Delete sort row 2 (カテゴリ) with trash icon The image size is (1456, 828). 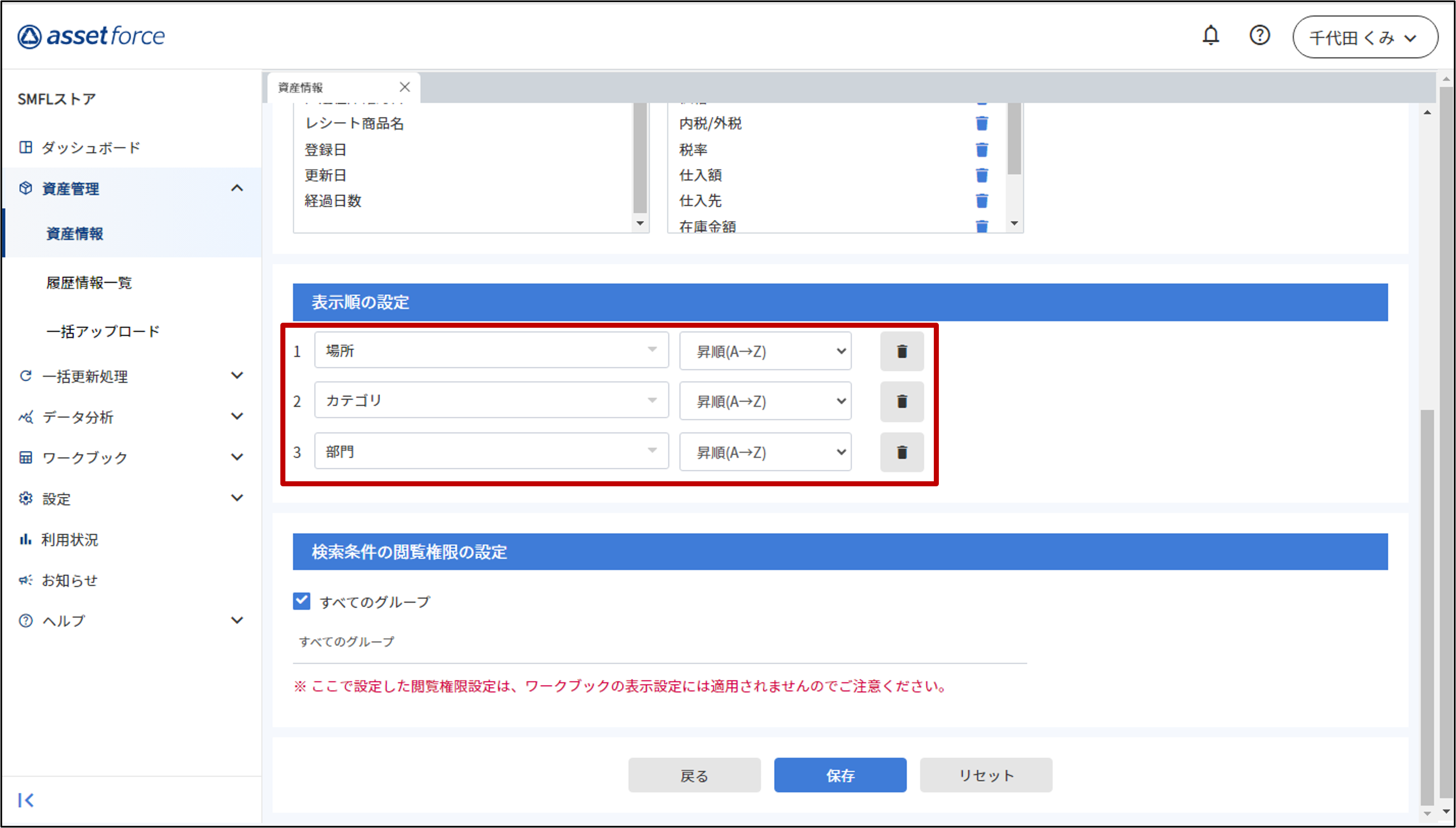coord(901,401)
